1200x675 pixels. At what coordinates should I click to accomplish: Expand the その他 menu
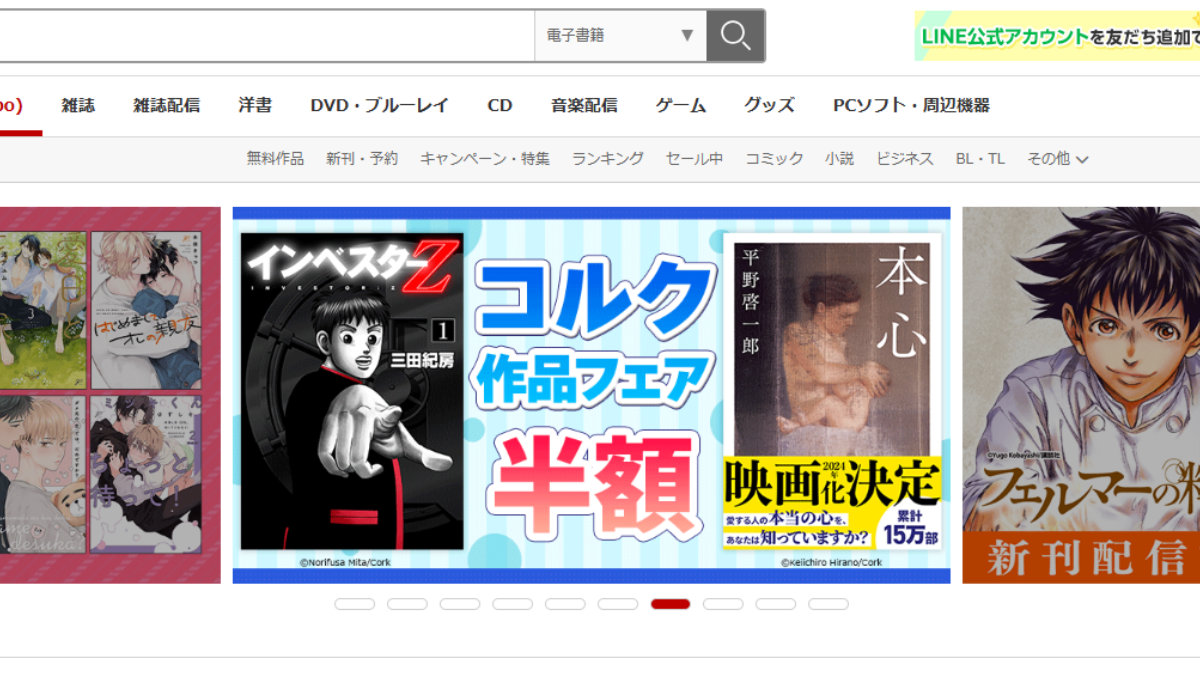tap(1058, 158)
